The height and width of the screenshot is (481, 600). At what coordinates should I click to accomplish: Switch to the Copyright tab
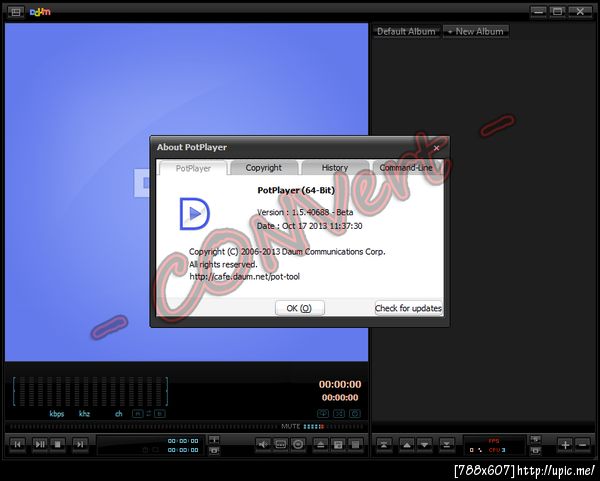pyautogui.click(x=264, y=168)
